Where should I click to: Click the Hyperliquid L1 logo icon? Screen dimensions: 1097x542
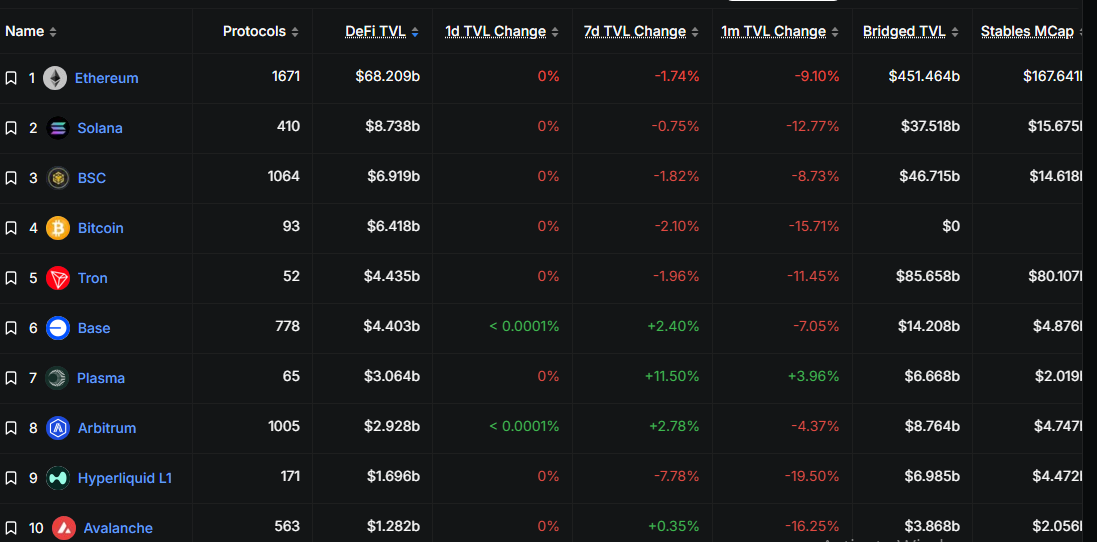tap(58, 478)
